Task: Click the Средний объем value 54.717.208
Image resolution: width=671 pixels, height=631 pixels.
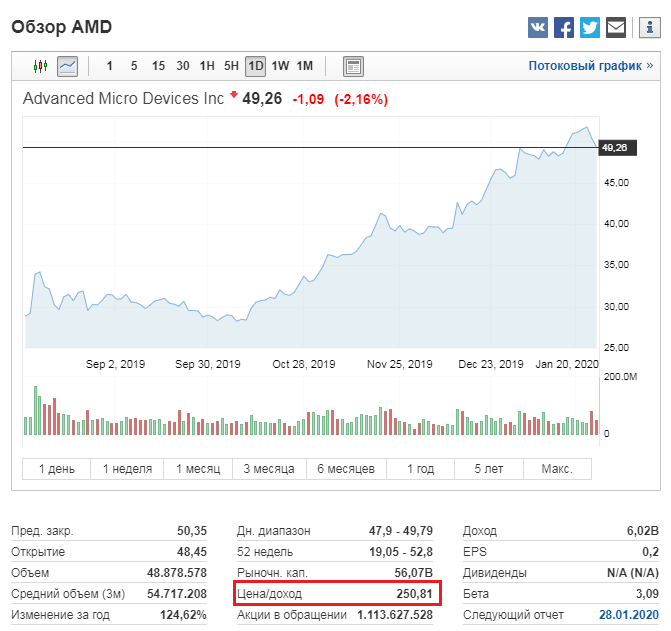Action: click(177, 594)
